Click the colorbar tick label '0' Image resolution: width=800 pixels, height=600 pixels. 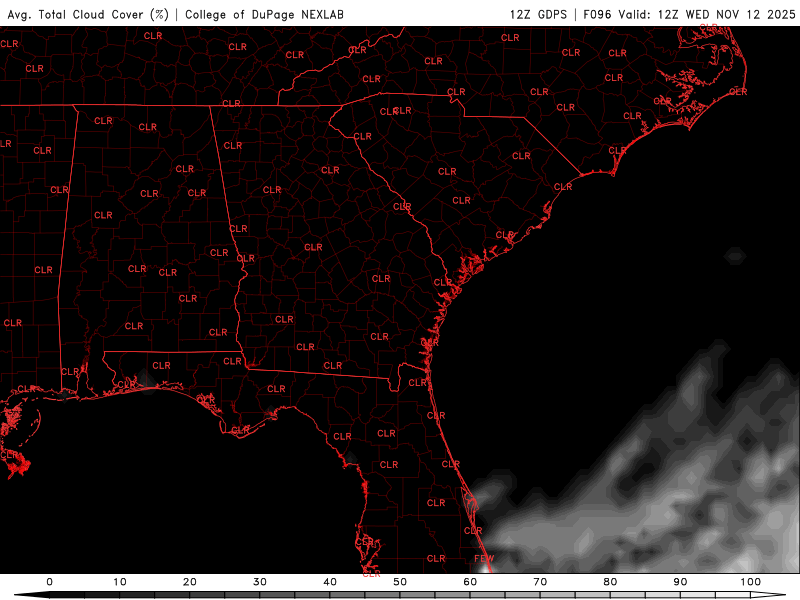coord(49,582)
